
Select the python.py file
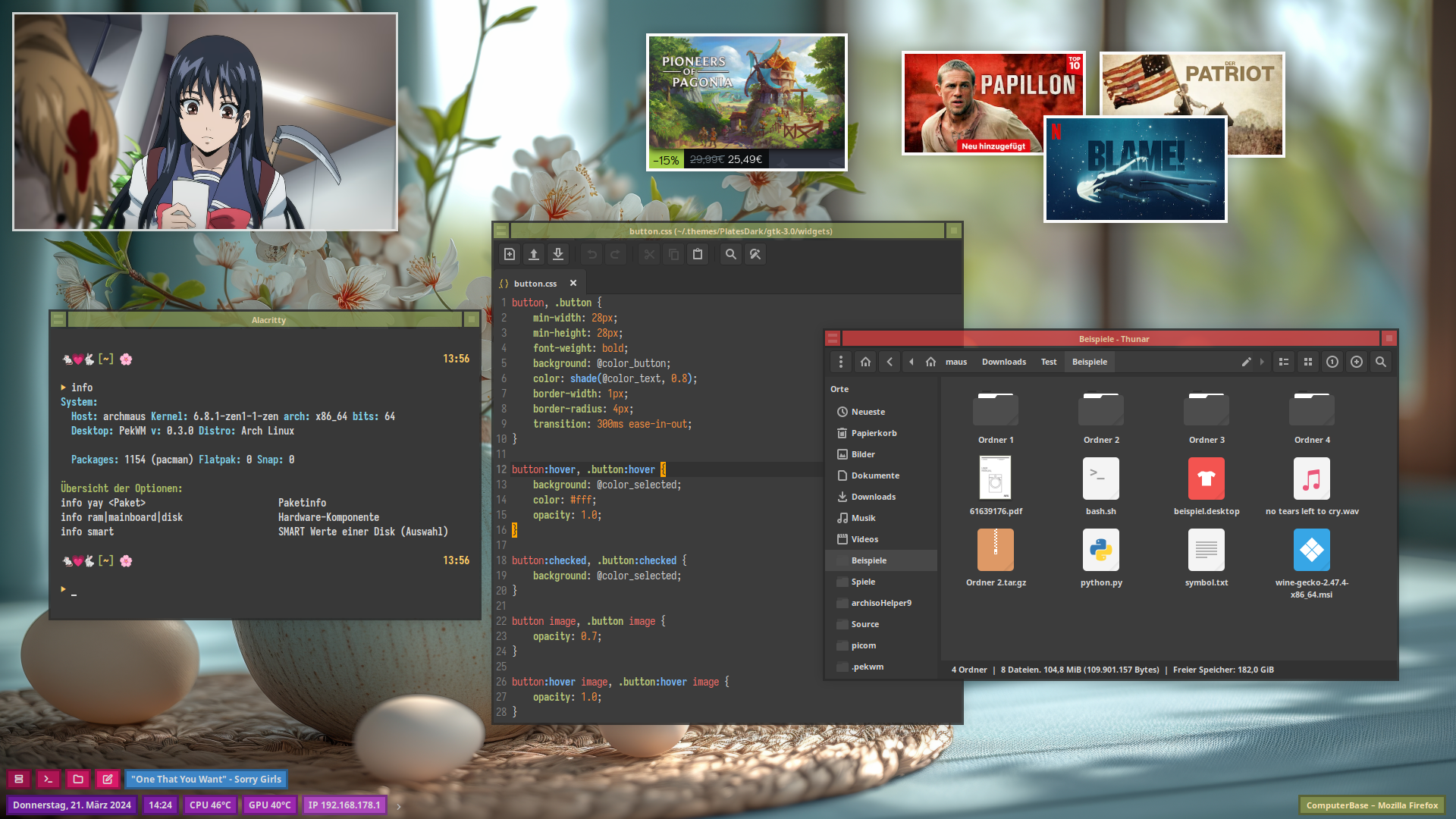pos(1101,557)
